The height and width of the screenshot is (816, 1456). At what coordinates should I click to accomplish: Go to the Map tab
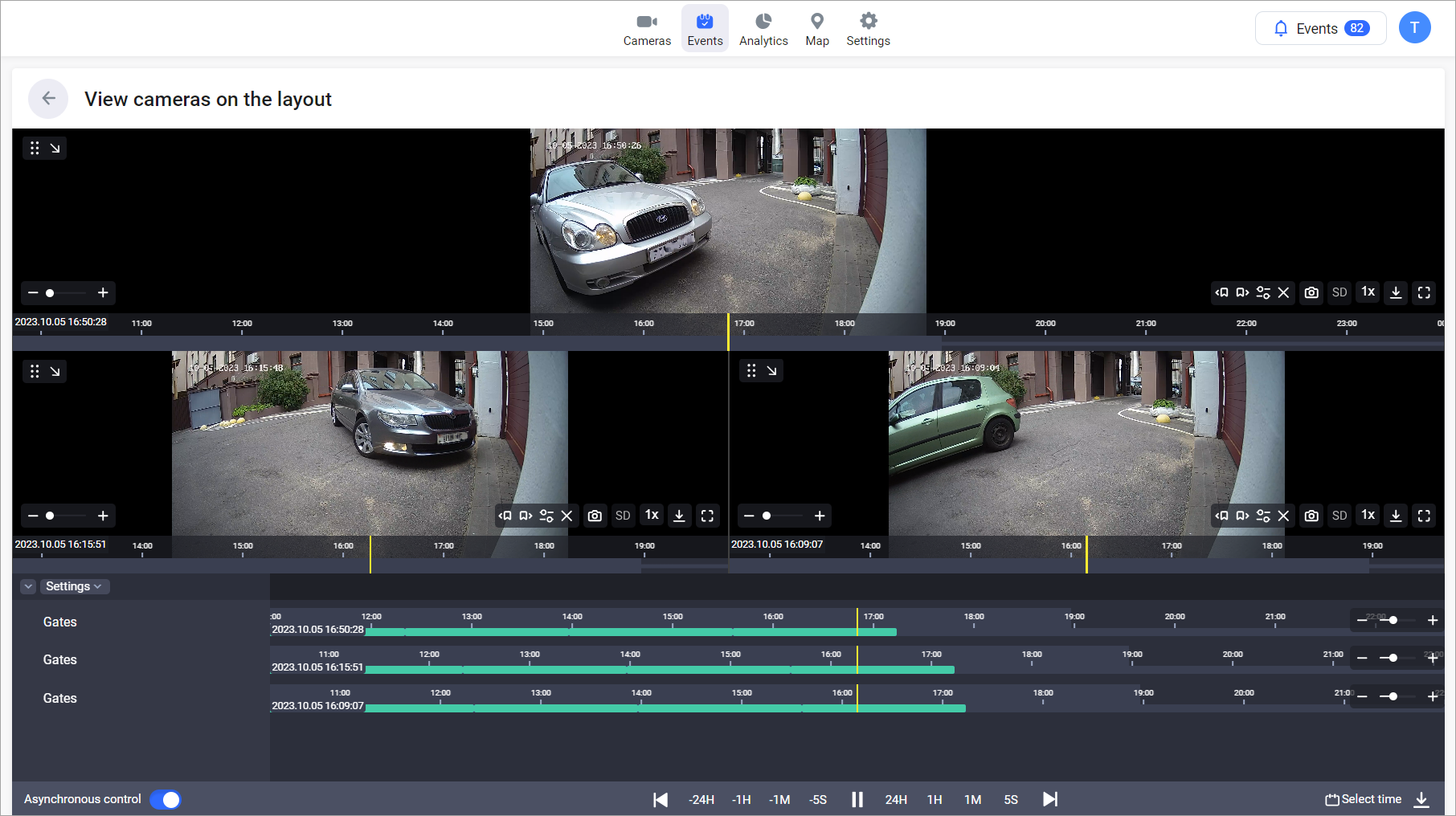817,29
